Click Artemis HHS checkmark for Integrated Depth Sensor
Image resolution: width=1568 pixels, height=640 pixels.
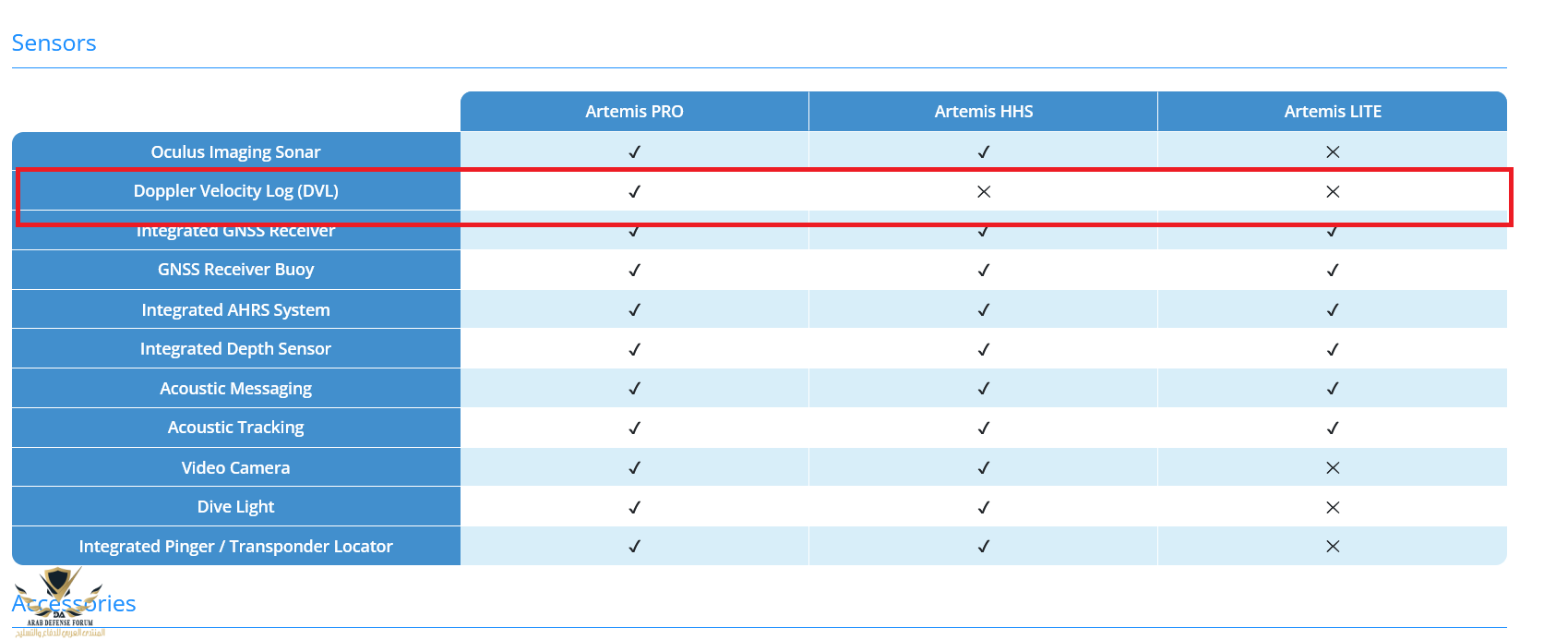(984, 350)
